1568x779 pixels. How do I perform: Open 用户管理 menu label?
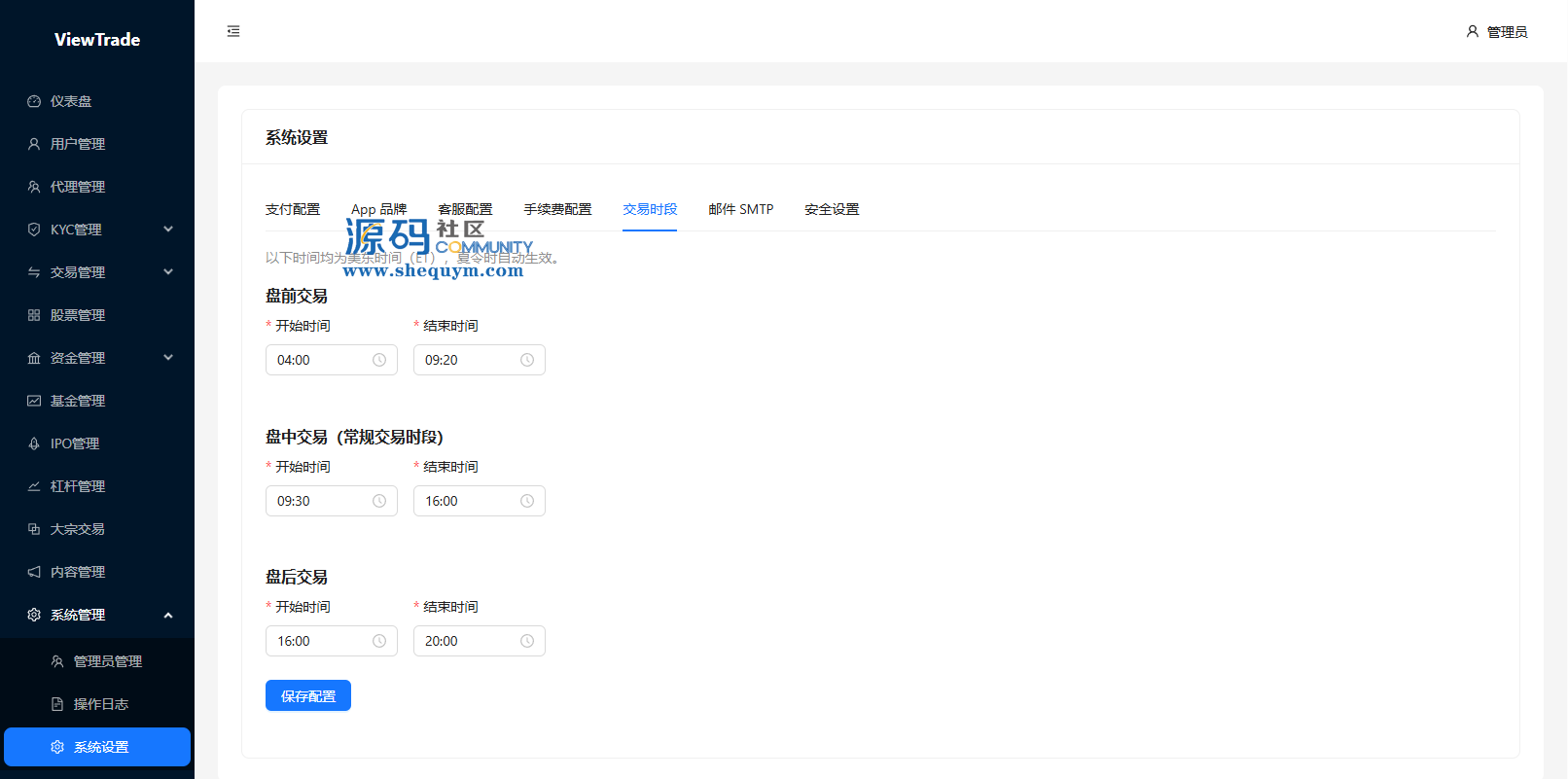pos(78,144)
